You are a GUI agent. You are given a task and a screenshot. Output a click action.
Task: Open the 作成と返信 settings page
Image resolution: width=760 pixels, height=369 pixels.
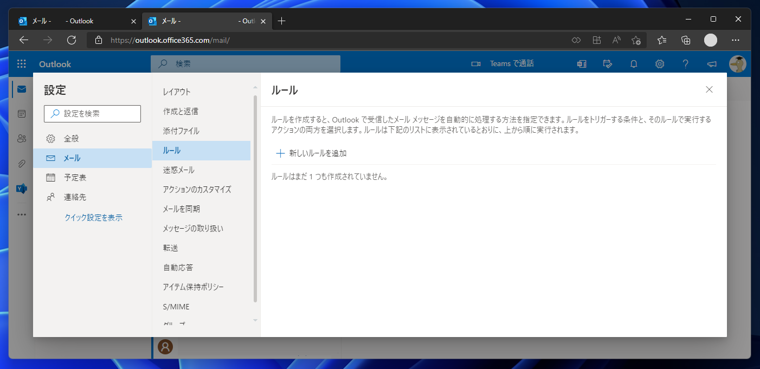coord(201,111)
